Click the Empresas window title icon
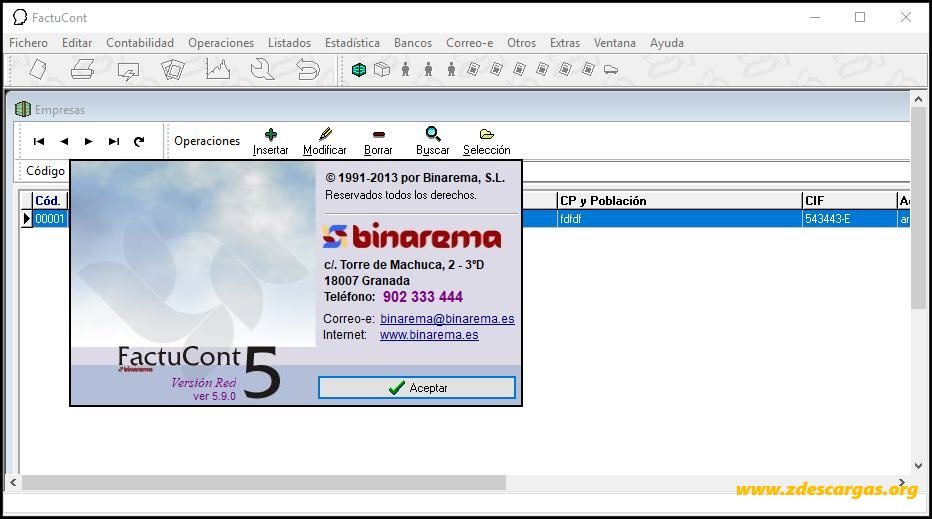Image resolution: width=932 pixels, height=519 pixels. pyautogui.click(x=23, y=109)
